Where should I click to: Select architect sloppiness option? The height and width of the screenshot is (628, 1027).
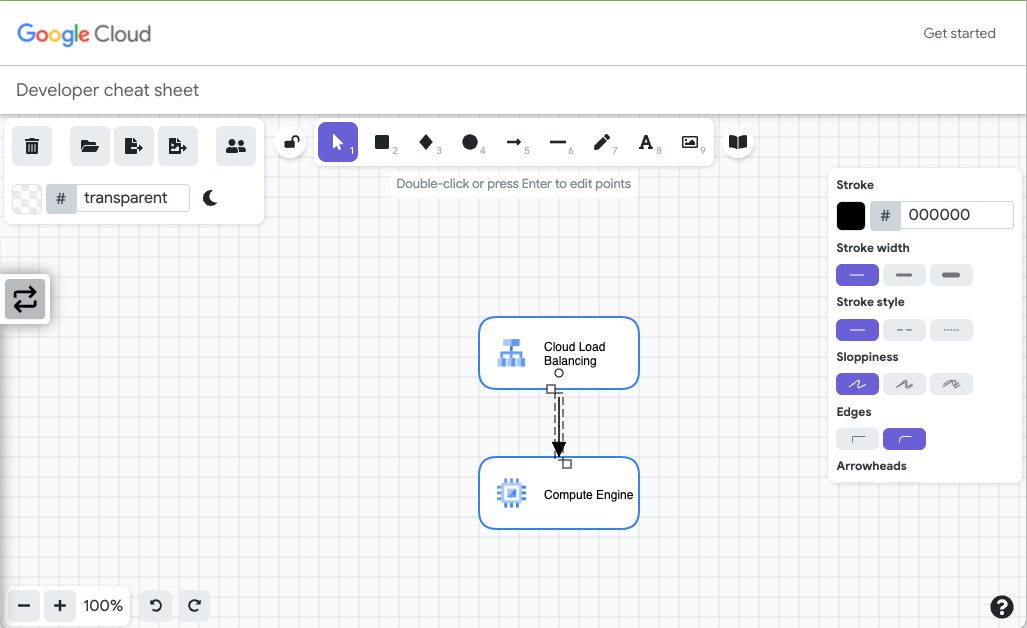pyautogui.click(x=857, y=384)
